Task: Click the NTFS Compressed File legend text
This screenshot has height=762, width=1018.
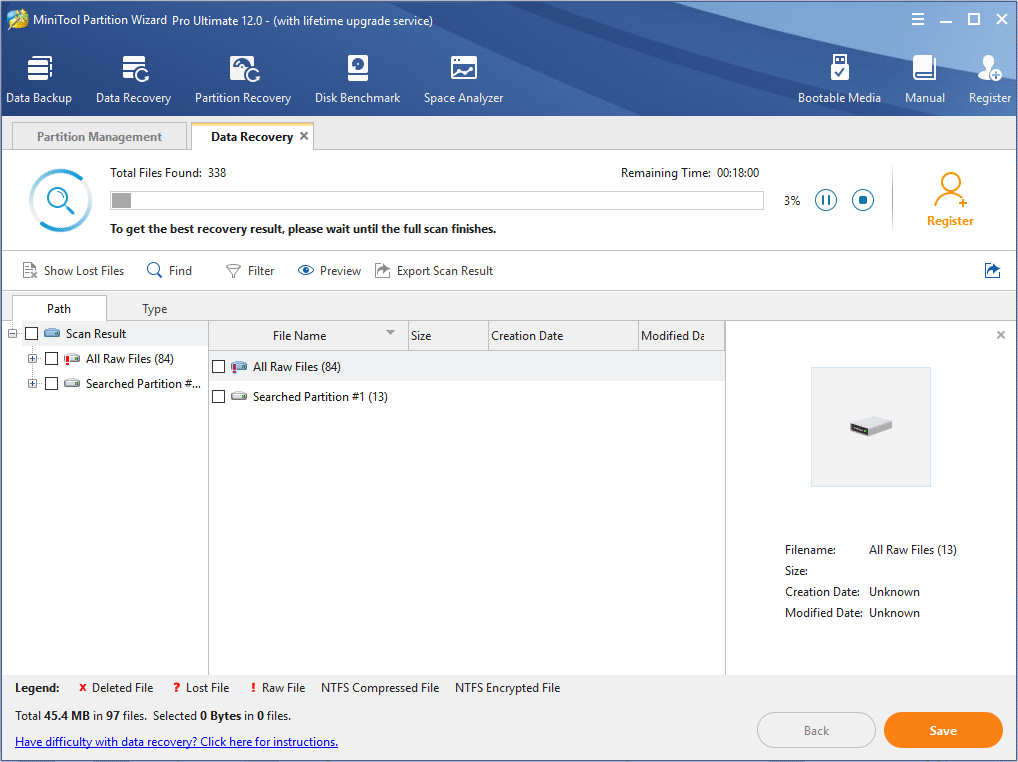Action: pyautogui.click(x=380, y=688)
